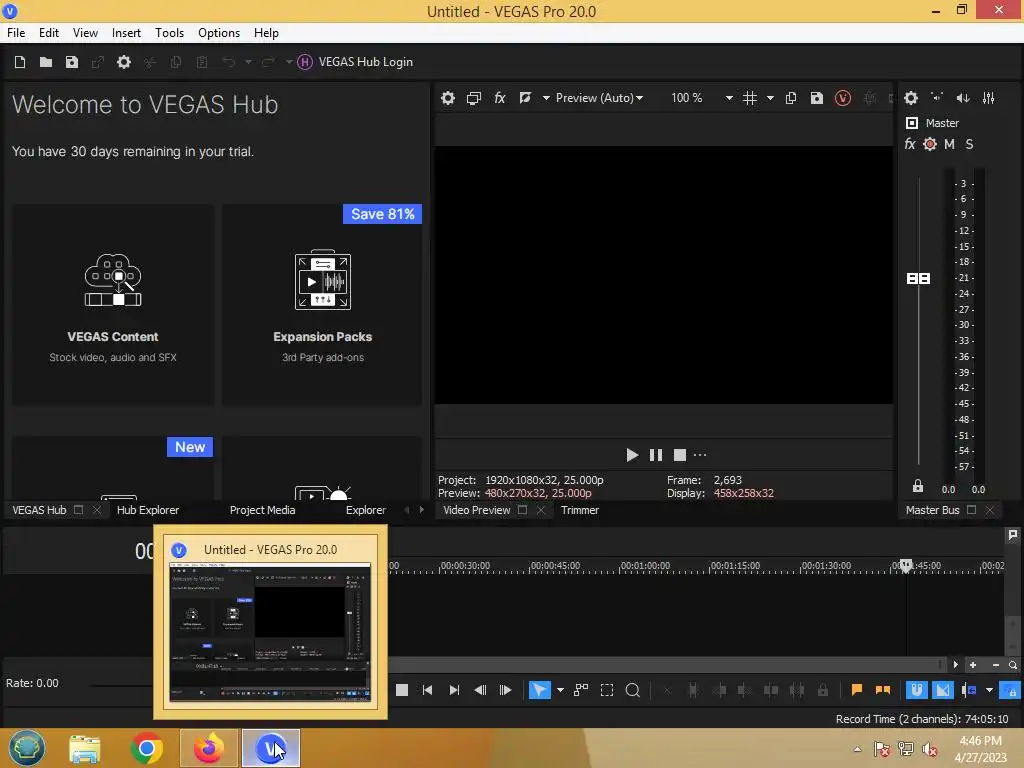Screen dimensions: 1024x768
Task: Open the Insert menu
Action: coord(126,33)
